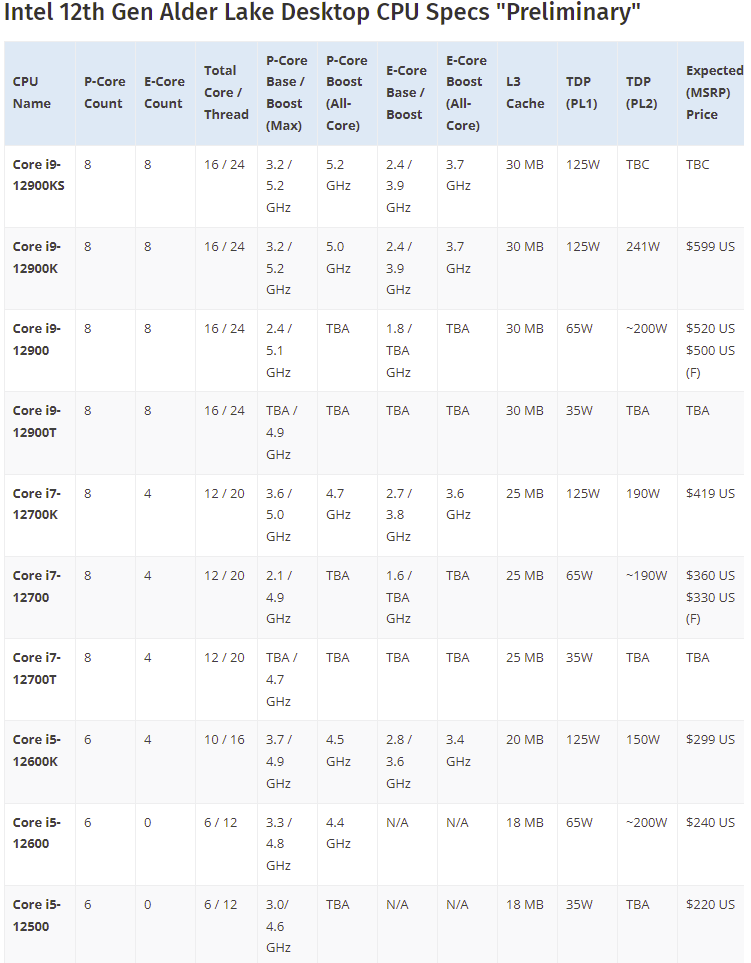This screenshot has height=963, width=751.
Task: Click the Core i9-12900T row name
Action: click(37, 421)
